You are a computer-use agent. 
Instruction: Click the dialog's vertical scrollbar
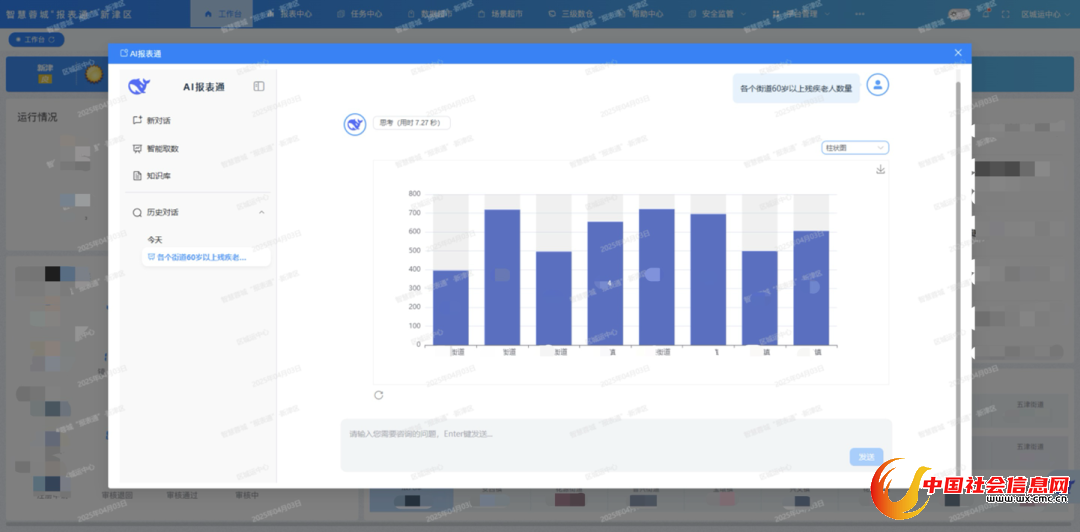[x=958, y=250]
